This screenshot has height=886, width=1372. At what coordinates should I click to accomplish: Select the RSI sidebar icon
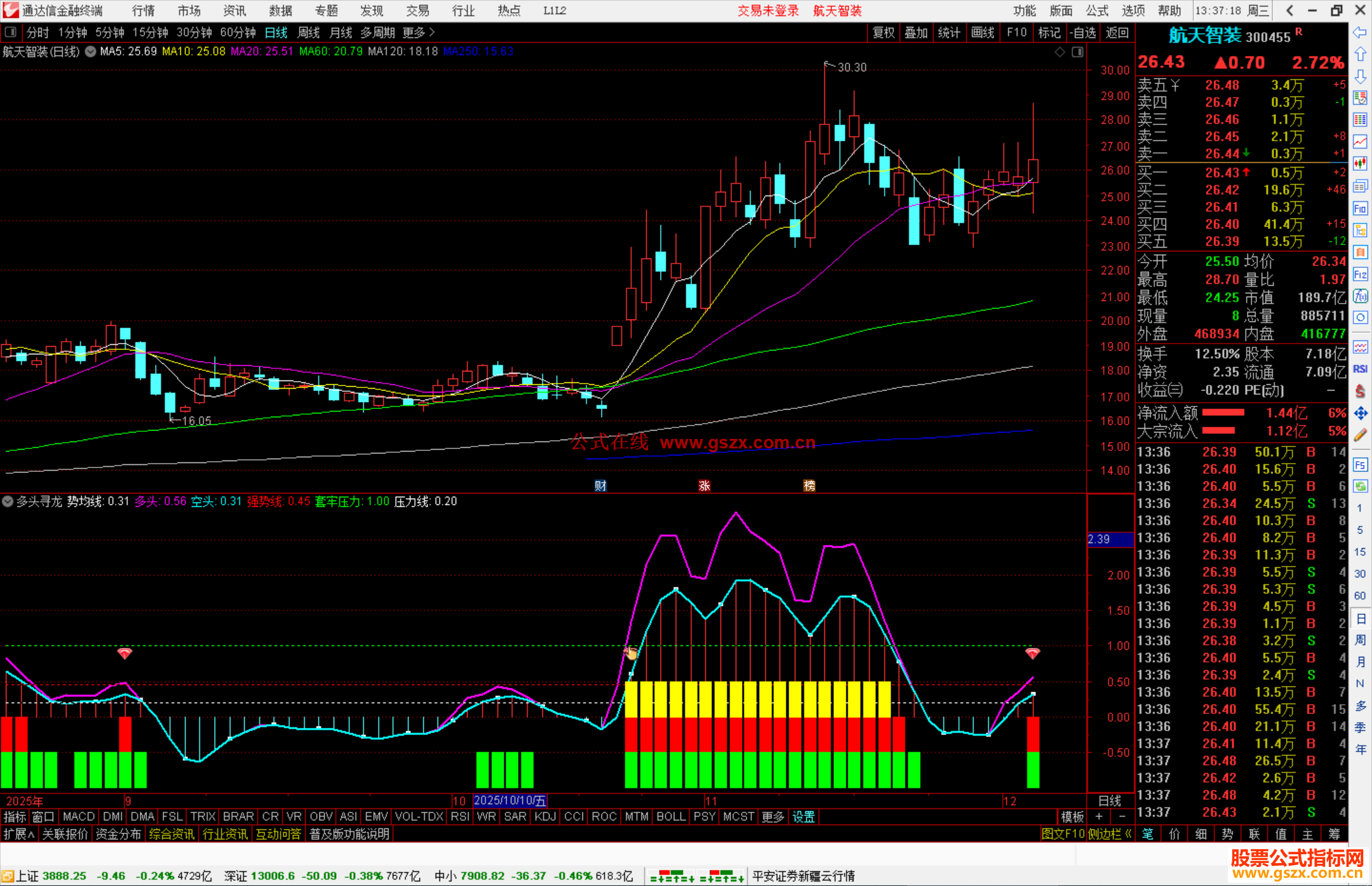1360,369
